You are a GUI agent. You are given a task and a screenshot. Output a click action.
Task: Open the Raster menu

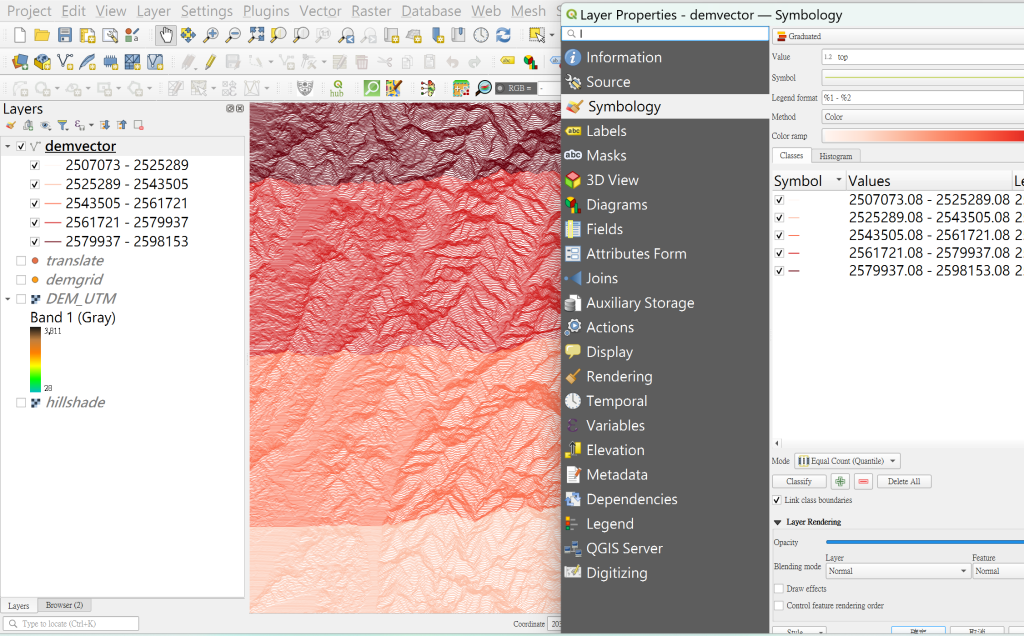click(371, 11)
